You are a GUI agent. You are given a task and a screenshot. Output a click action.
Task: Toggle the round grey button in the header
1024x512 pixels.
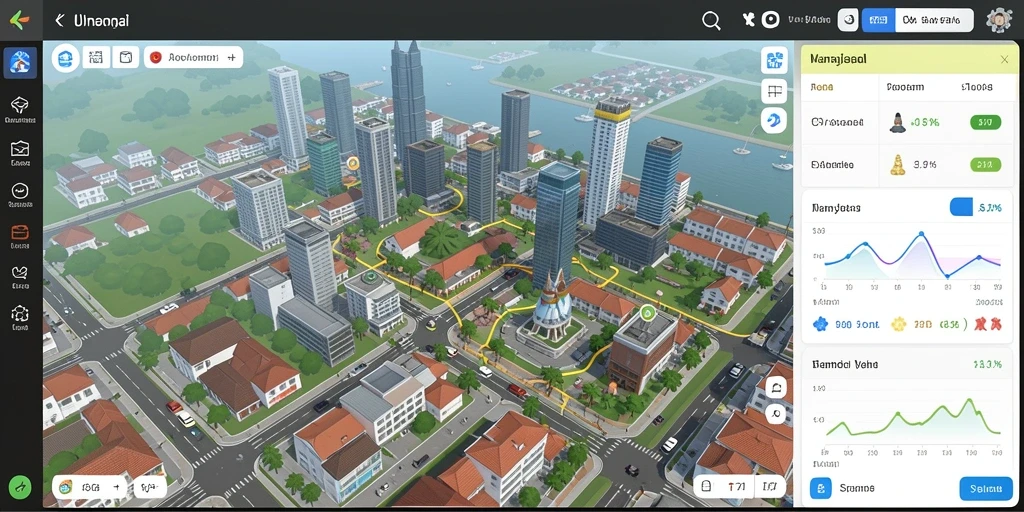pos(848,20)
